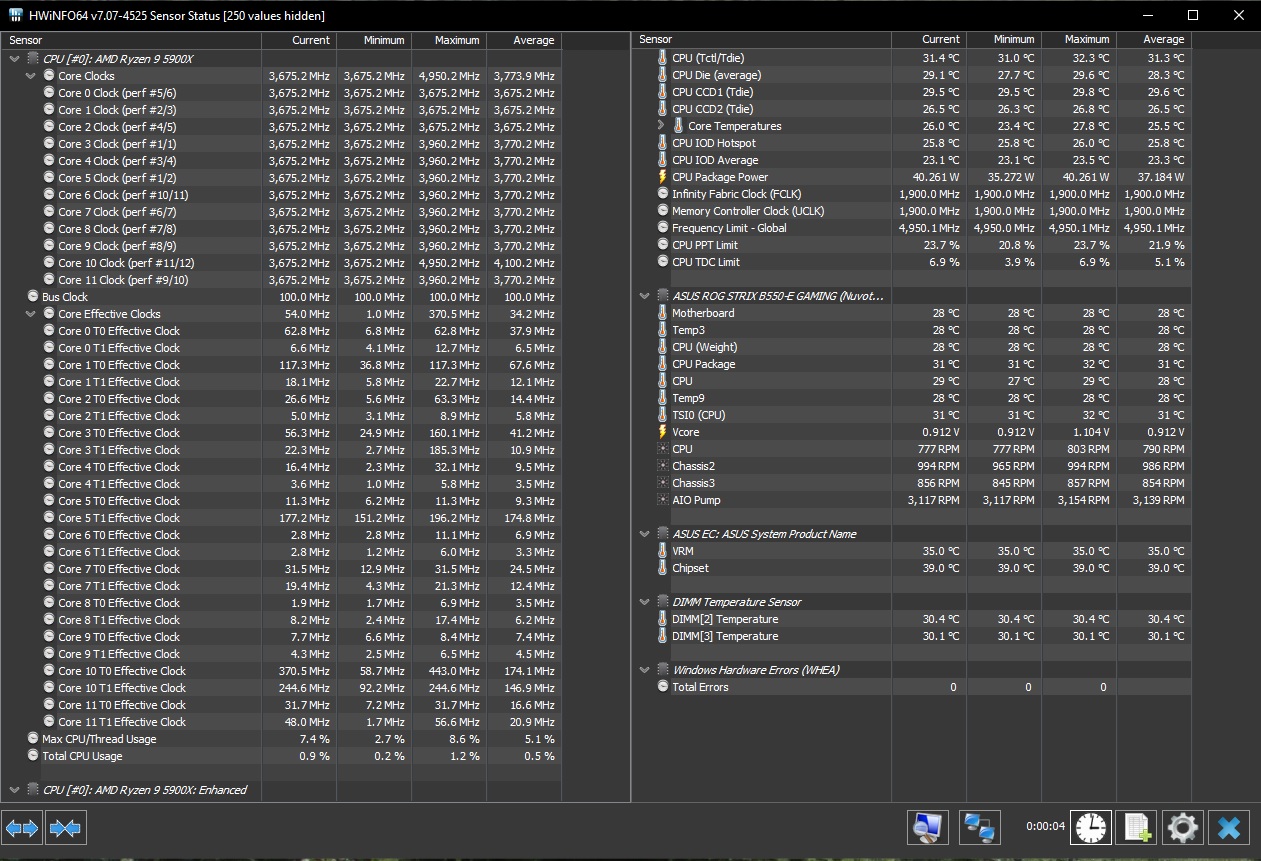Click the icon beside CPU PPT Limit
1261x861 pixels.
662,245
